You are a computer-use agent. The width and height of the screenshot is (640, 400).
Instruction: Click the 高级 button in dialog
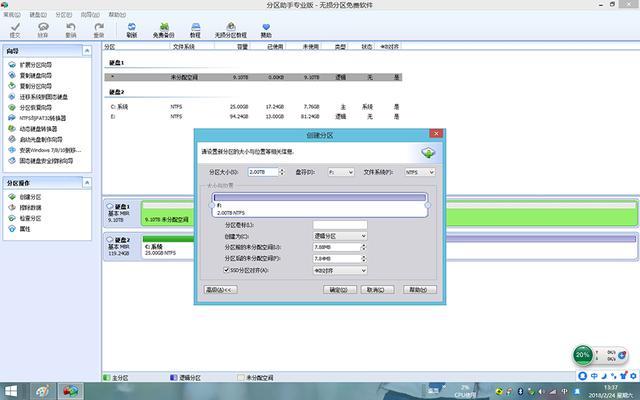pos(218,289)
